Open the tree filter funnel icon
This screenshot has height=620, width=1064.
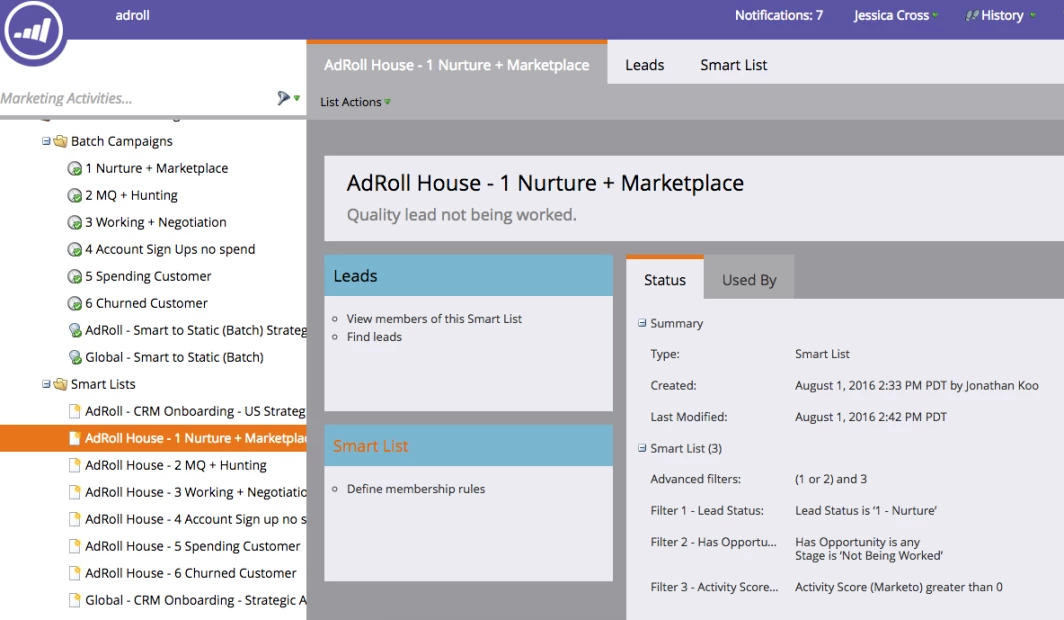coord(283,98)
